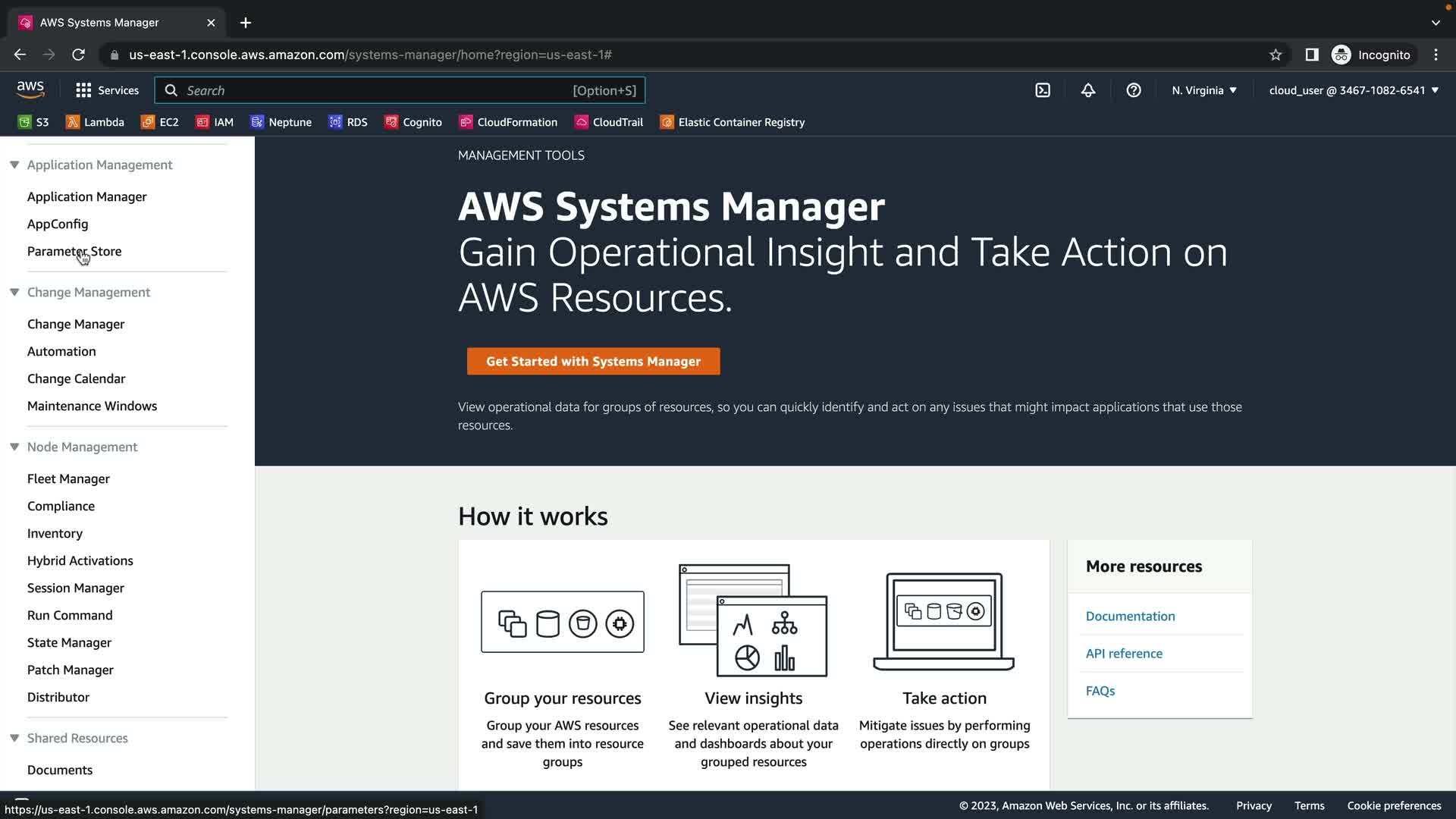Collapse the Application Management section

coord(14,165)
